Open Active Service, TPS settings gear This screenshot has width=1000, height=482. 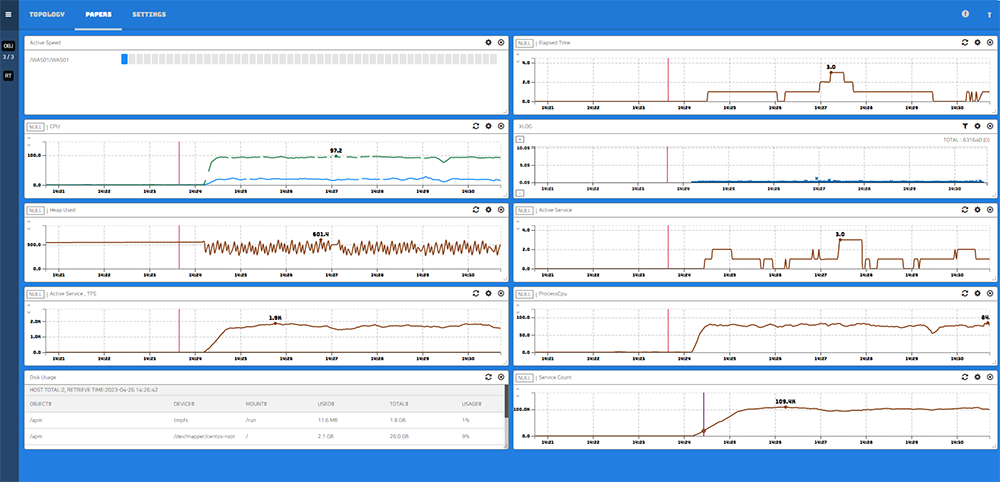(x=489, y=293)
